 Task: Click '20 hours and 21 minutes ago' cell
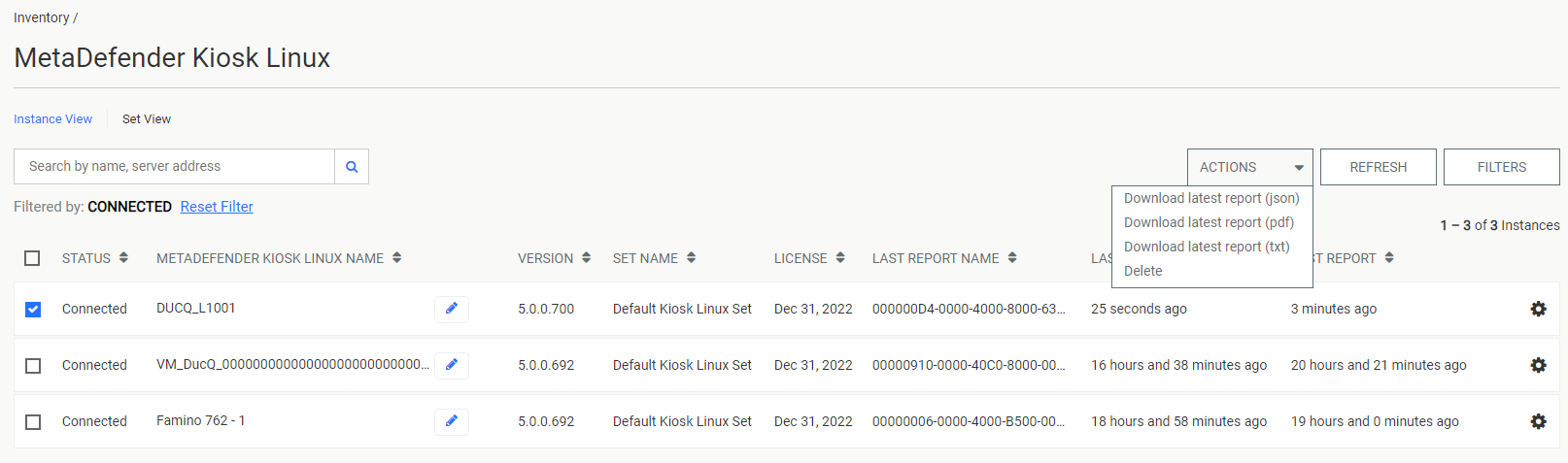[x=1379, y=365]
